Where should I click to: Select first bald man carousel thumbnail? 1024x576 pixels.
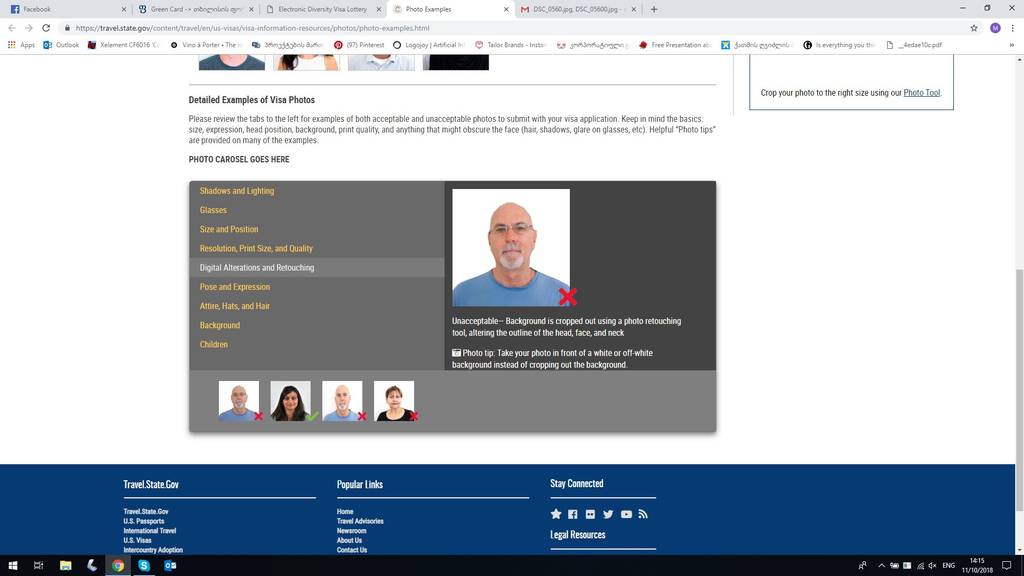(x=239, y=401)
